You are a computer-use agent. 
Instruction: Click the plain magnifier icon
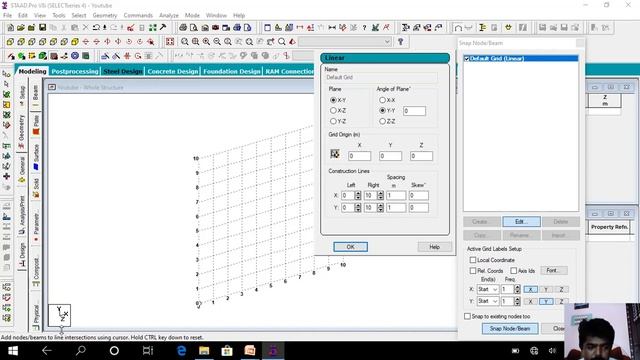282,42
